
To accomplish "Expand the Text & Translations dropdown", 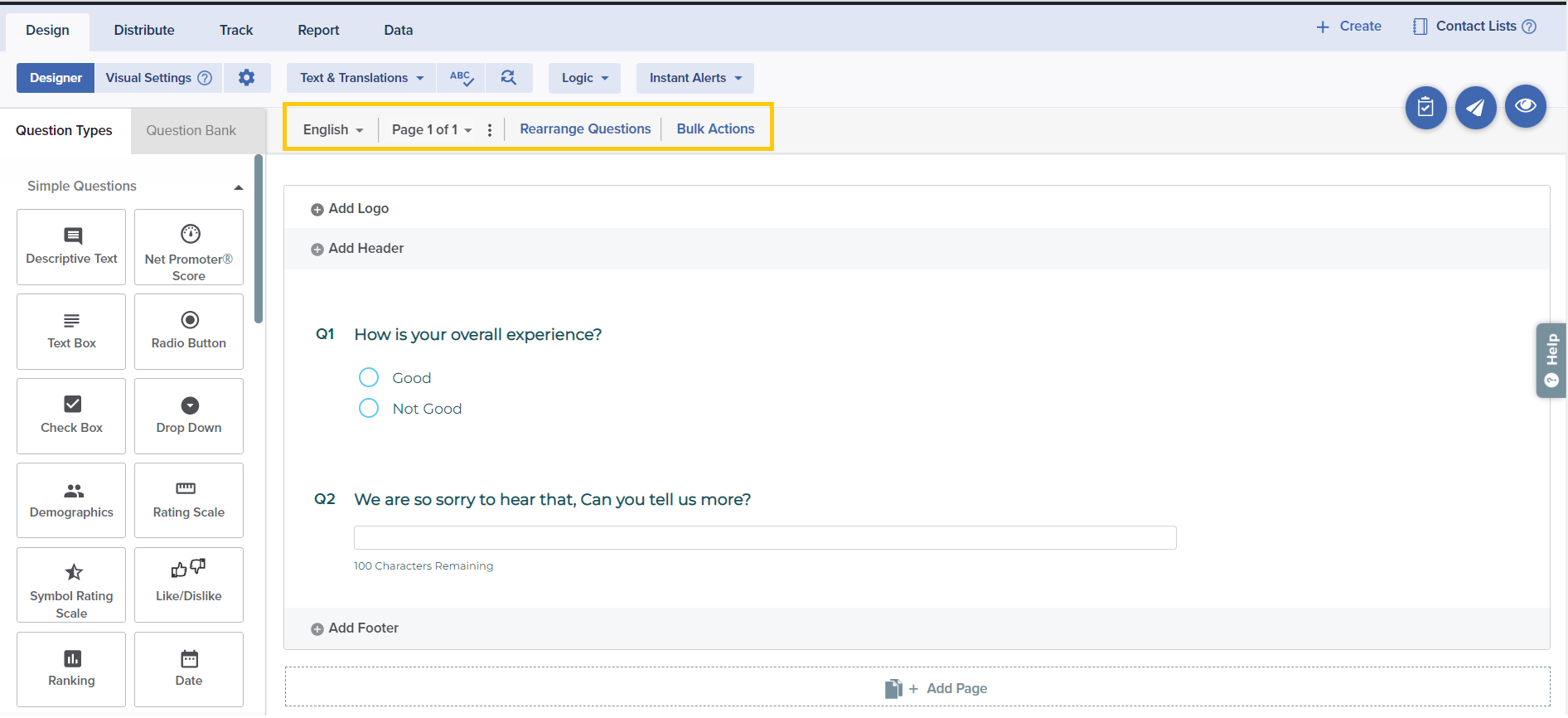I will pos(361,78).
